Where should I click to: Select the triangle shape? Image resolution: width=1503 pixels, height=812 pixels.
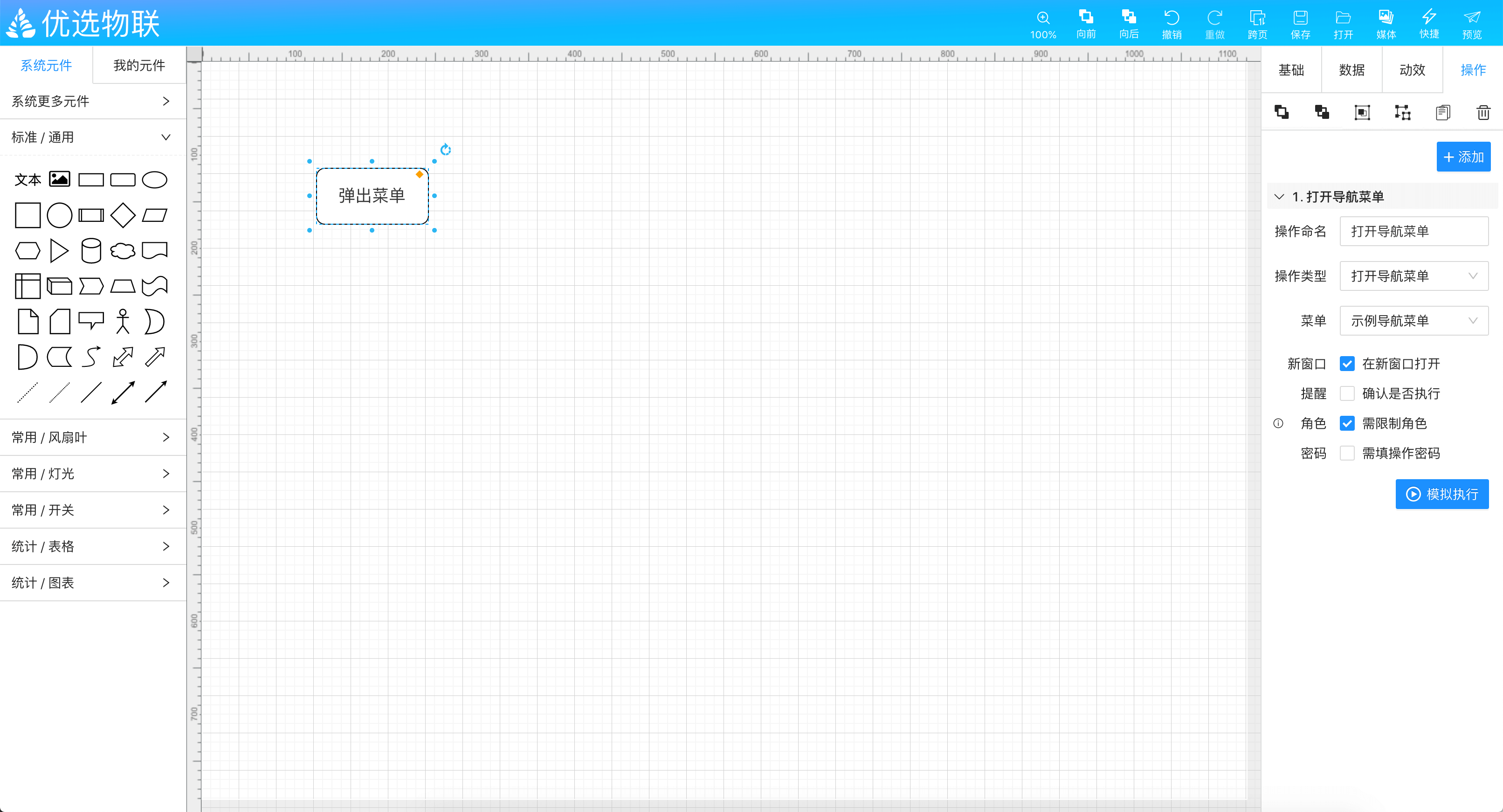pyautogui.click(x=59, y=251)
